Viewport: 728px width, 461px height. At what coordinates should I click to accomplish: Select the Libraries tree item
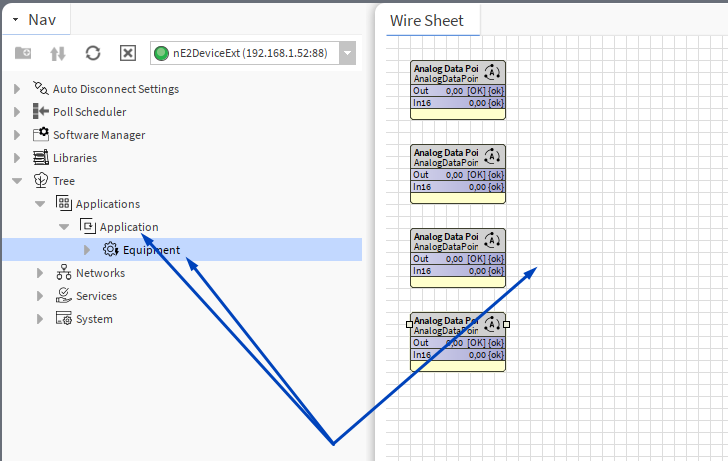(x=74, y=158)
